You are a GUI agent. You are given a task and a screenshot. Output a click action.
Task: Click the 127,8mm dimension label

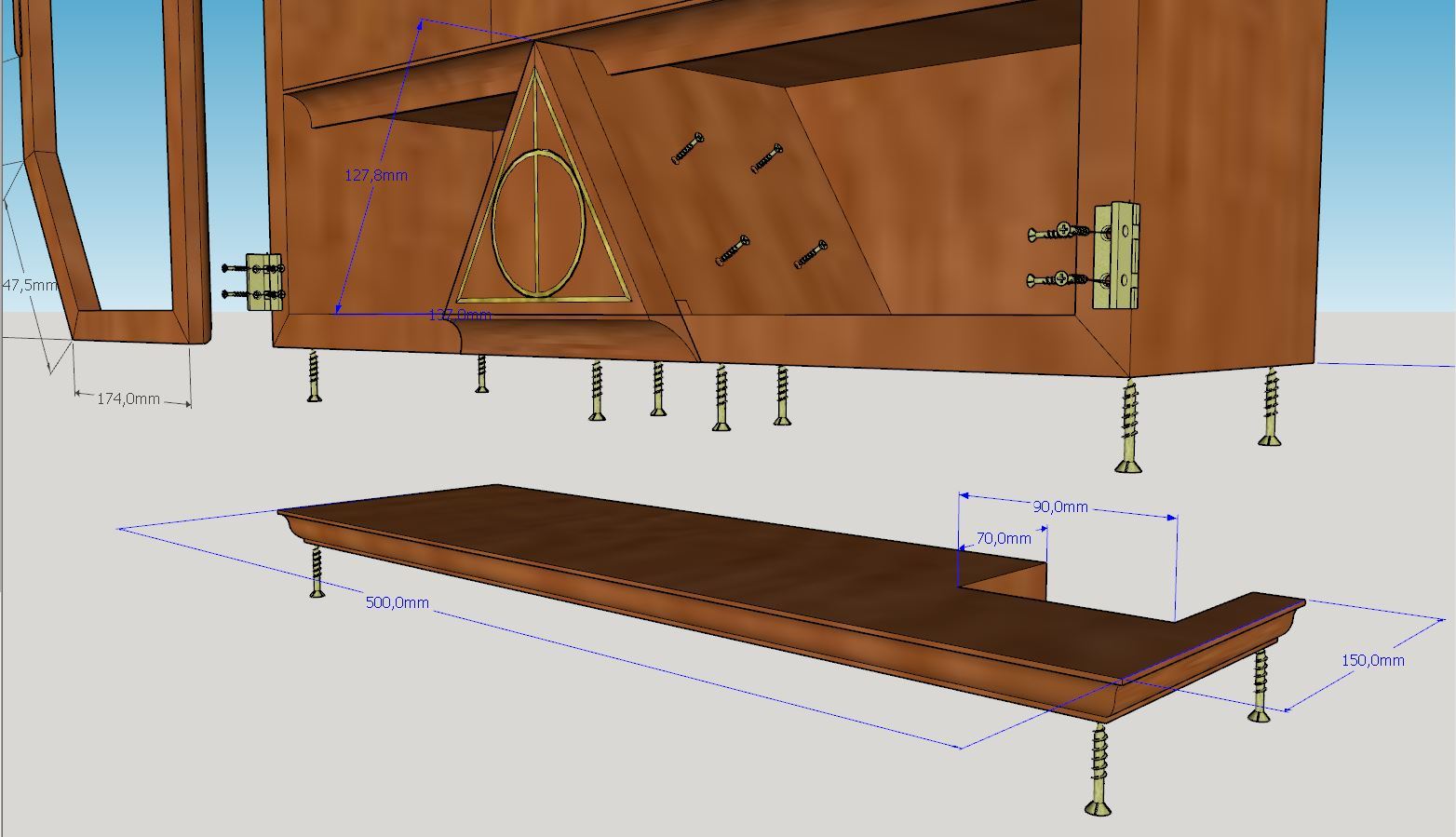(376, 175)
